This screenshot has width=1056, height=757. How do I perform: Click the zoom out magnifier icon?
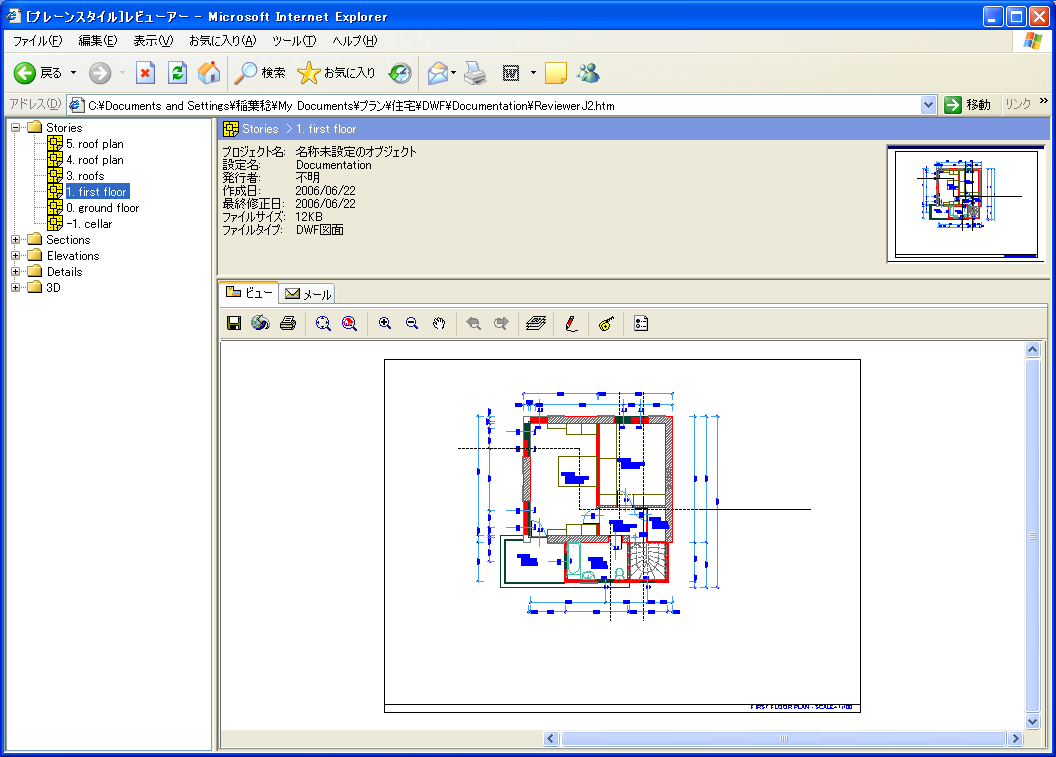[412, 323]
